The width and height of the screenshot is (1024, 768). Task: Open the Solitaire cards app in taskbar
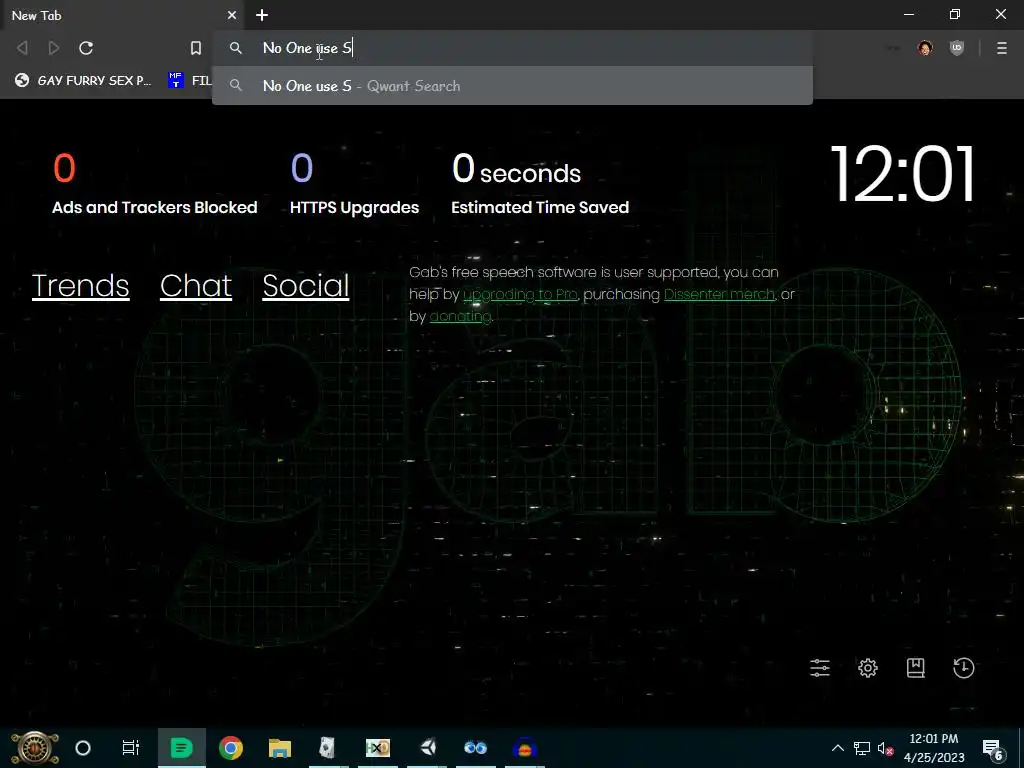pyautogui.click(x=328, y=748)
